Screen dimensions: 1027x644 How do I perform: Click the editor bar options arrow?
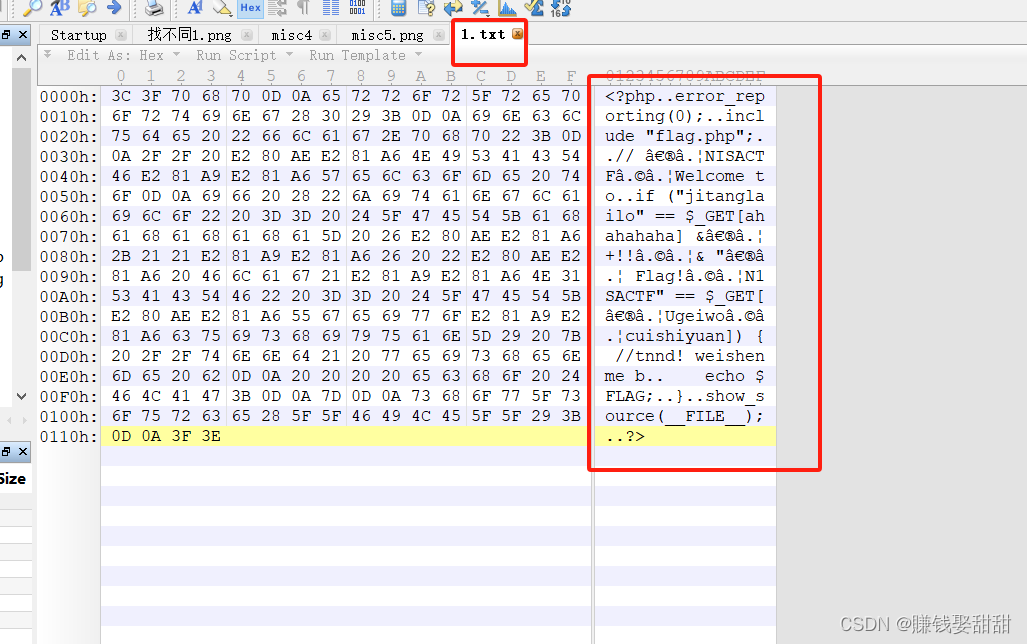47,54
